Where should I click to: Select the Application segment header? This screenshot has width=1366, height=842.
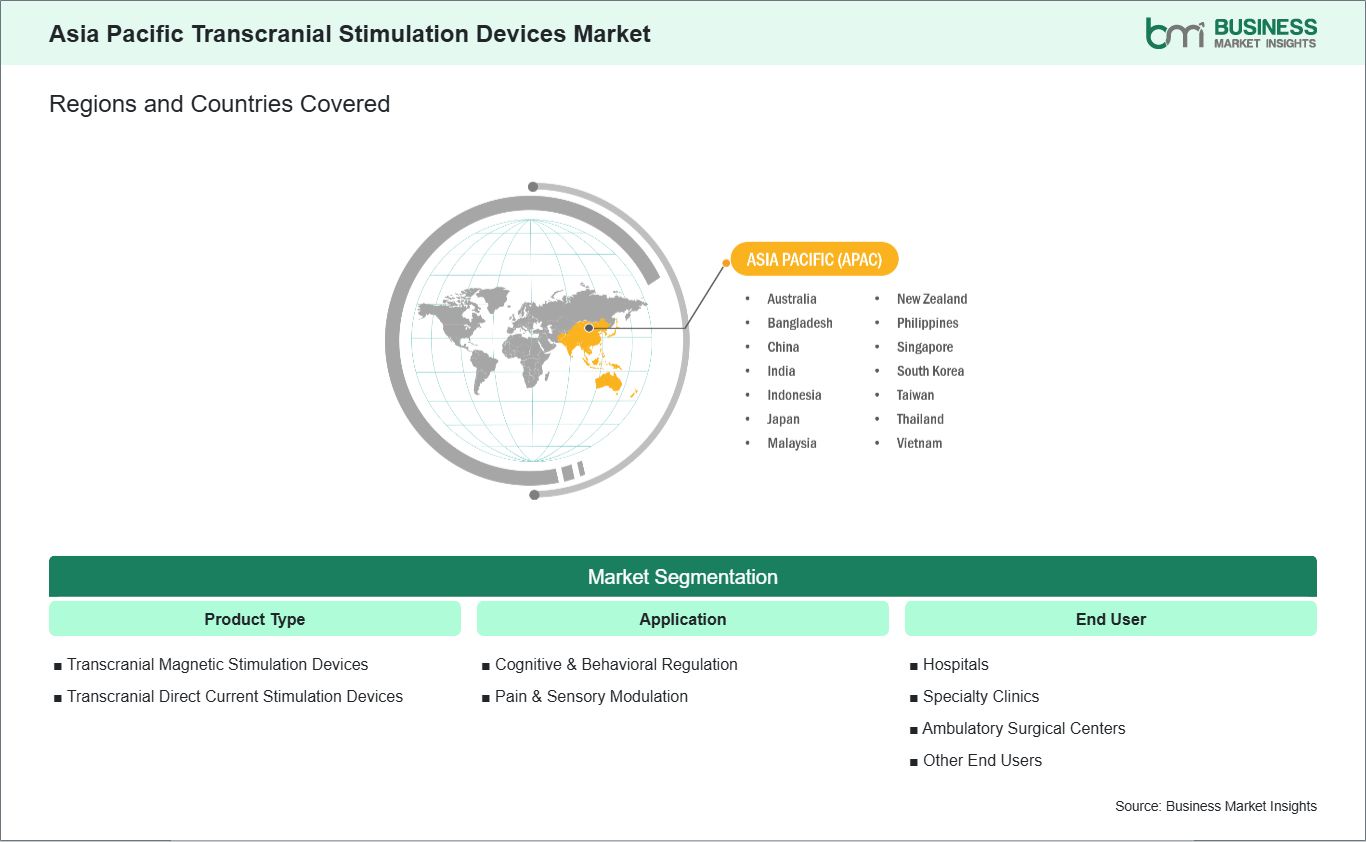pos(683,619)
